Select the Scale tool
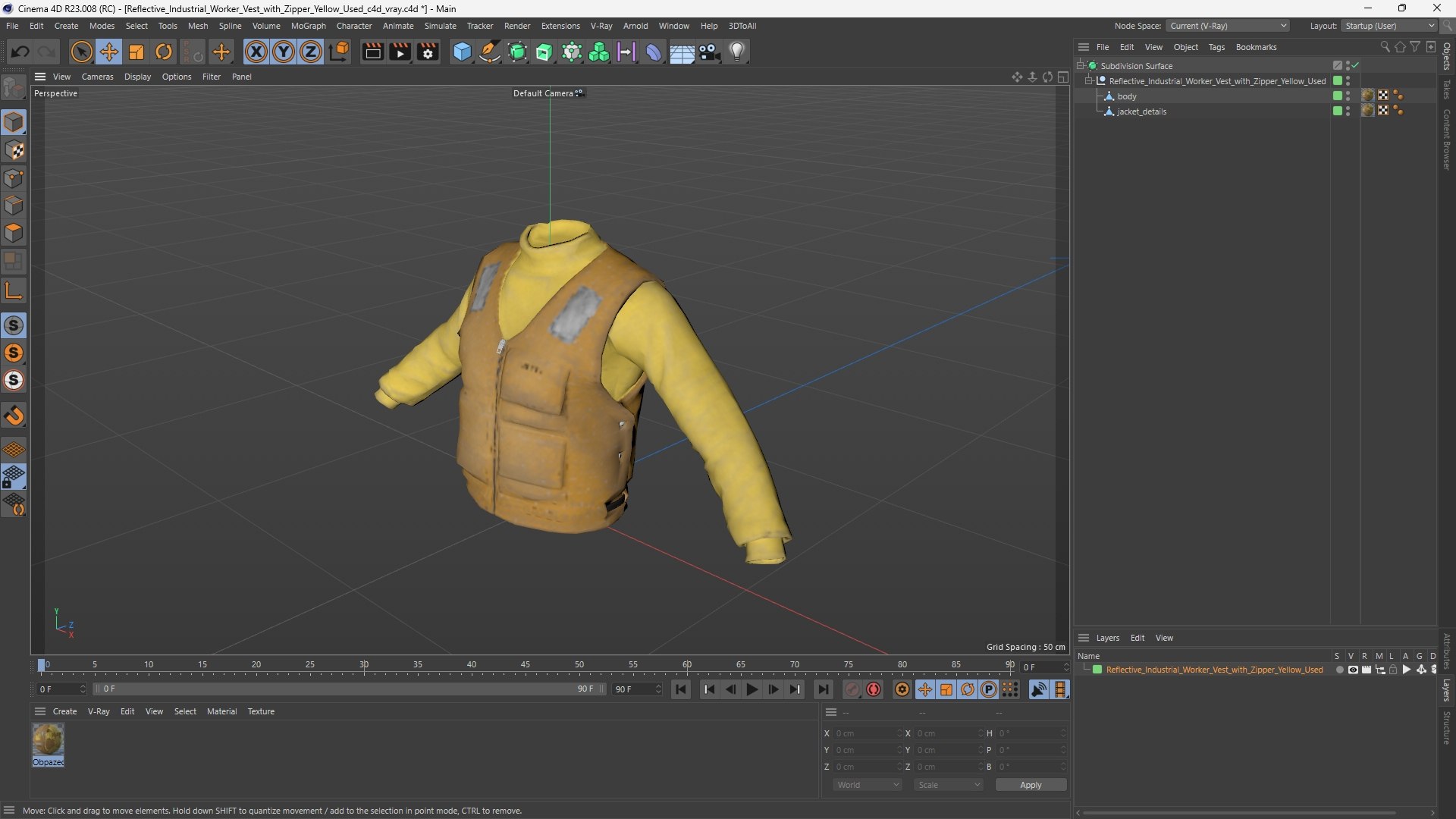The height and width of the screenshot is (819, 1456). [136, 52]
